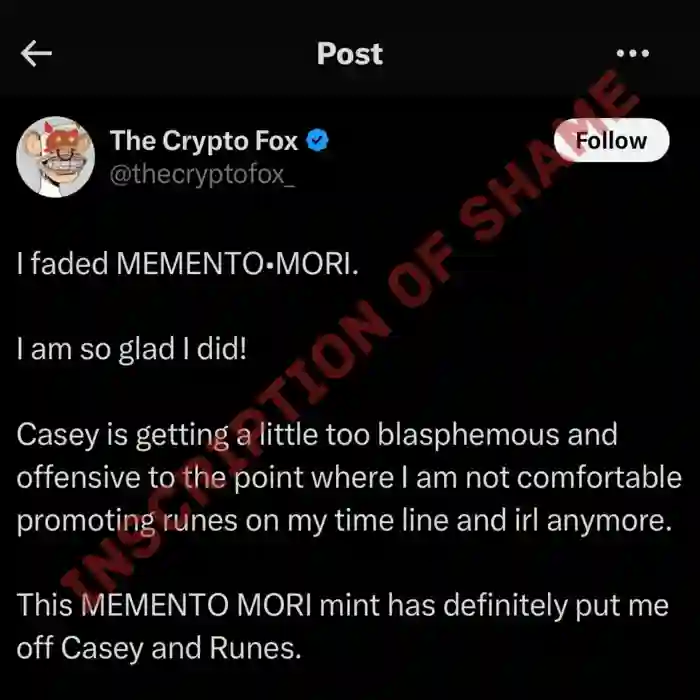The width and height of the screenshot is (700, 700).
Task: Click the red word SHAME in watermark
Action: [549, 156]
